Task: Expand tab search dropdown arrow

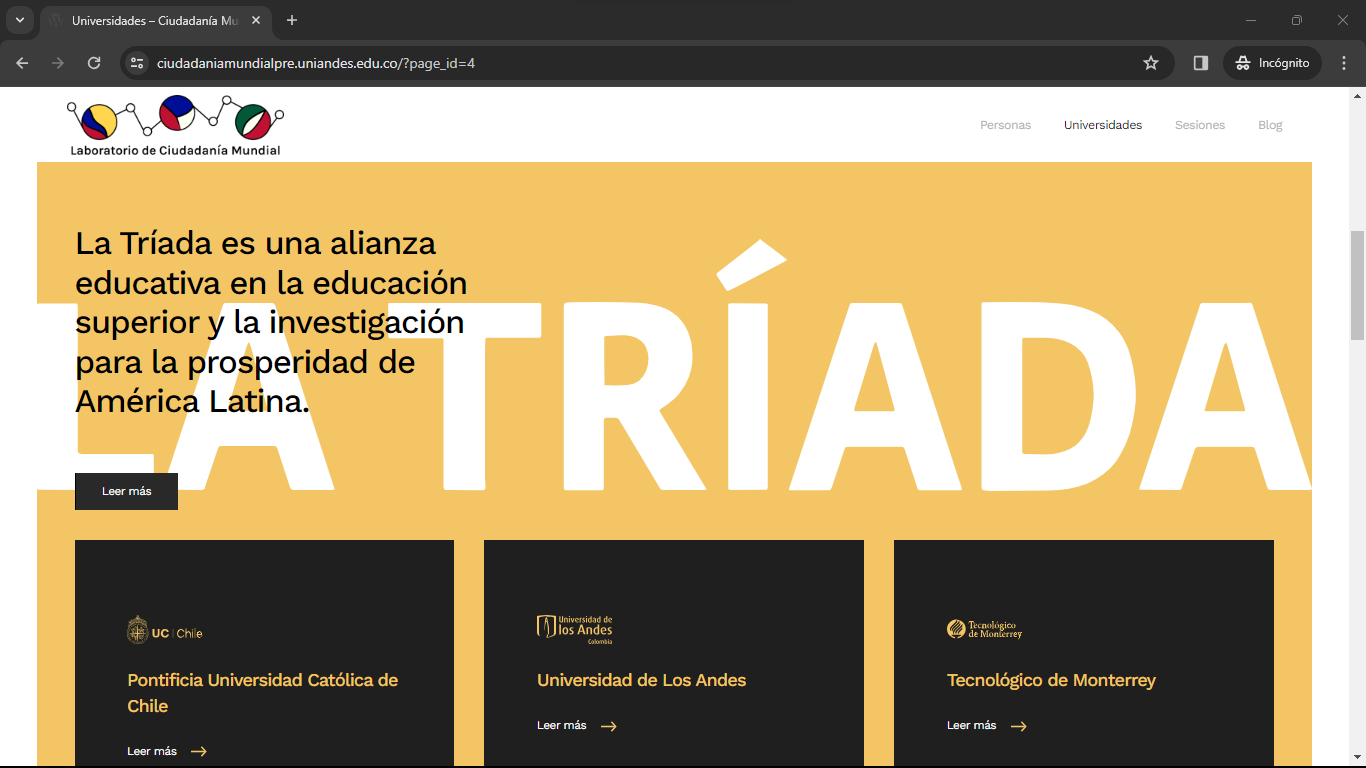Action: 19,20
